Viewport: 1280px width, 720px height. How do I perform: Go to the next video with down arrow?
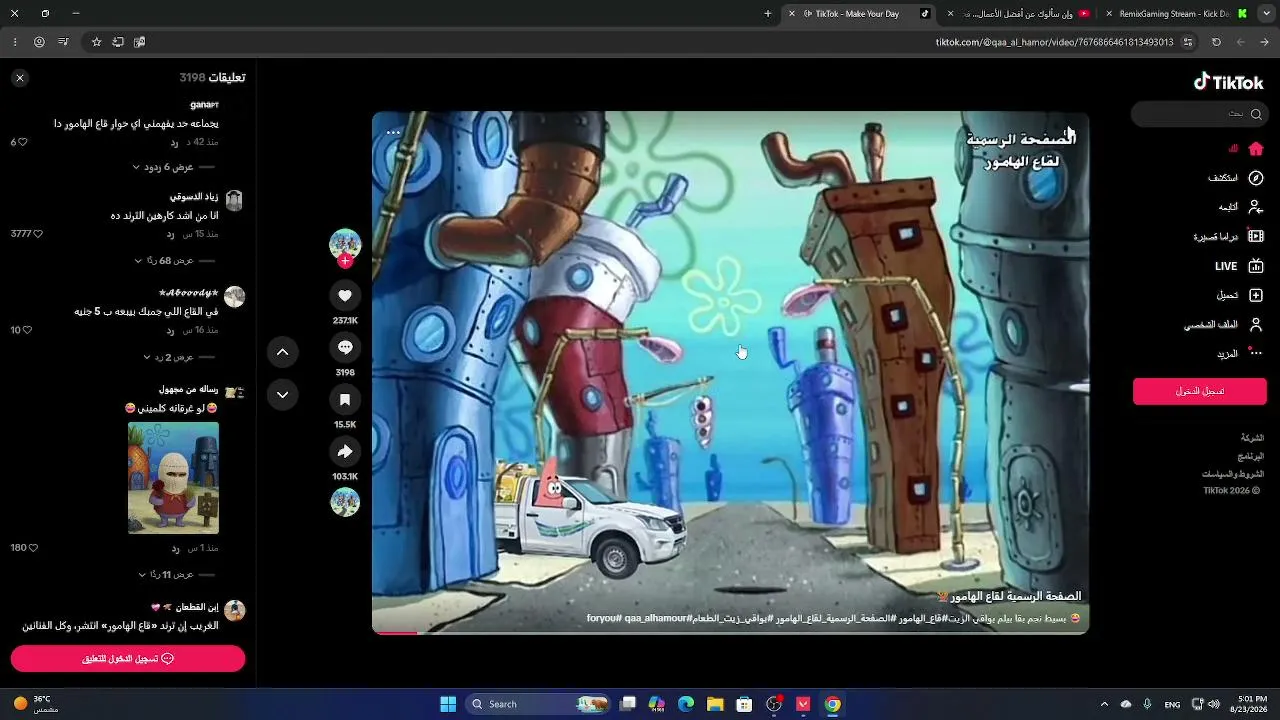282,395
